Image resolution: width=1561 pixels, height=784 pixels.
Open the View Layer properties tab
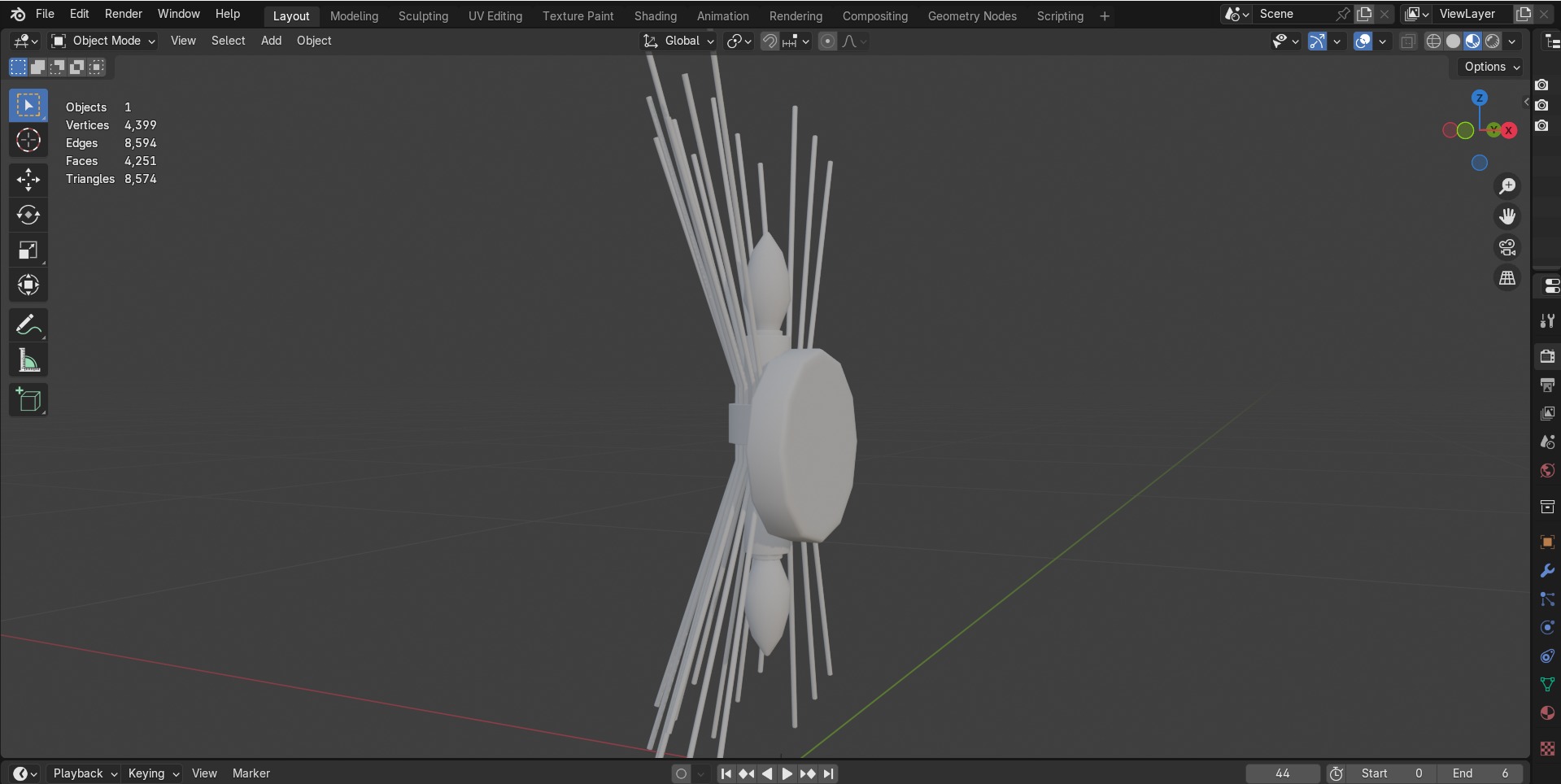pyautogui.click(x=1547, y=413)
